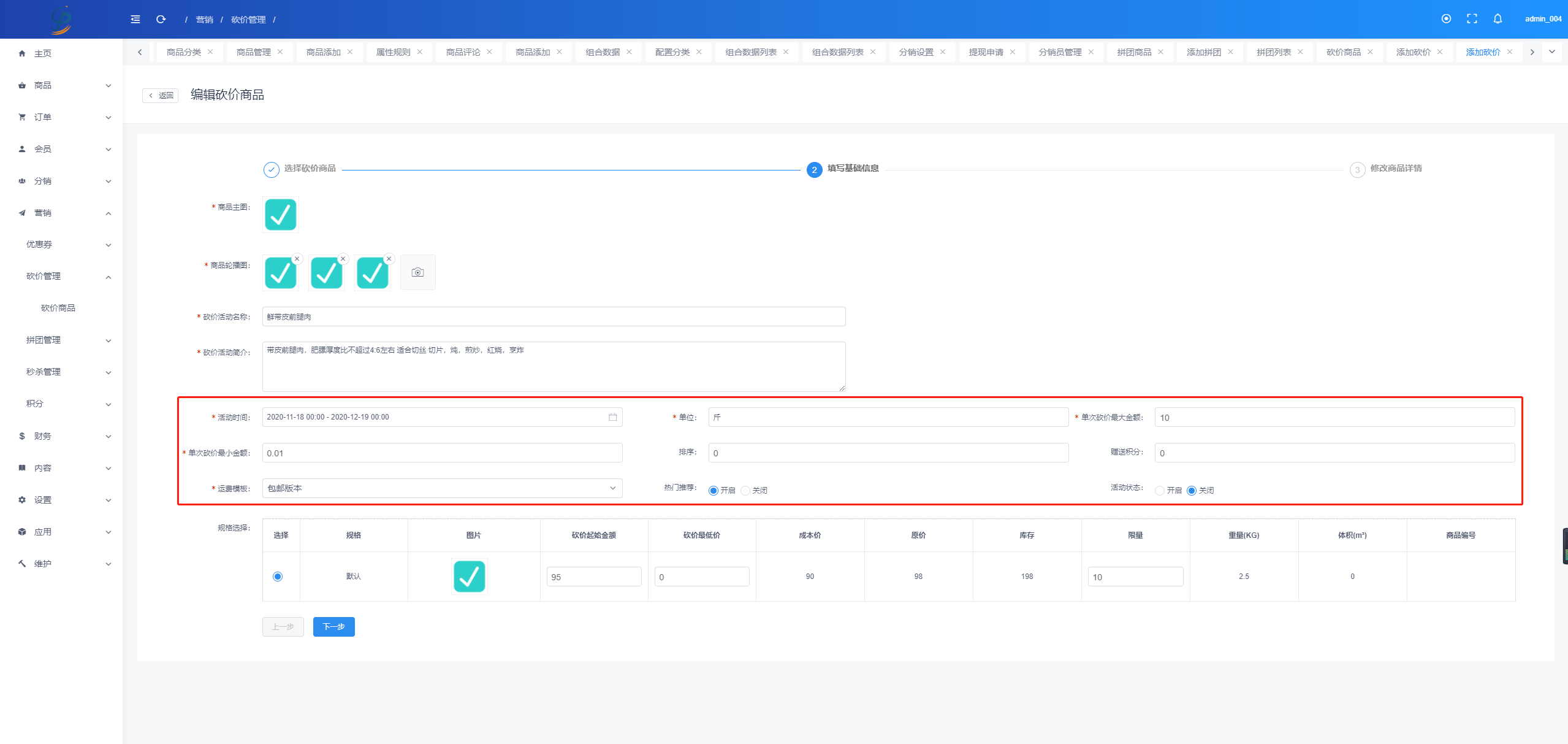This screenshot has height=744, width=1568.
Task: Click the record dot icon in header
Action: pyautogui.click(x=1446, y=19)
